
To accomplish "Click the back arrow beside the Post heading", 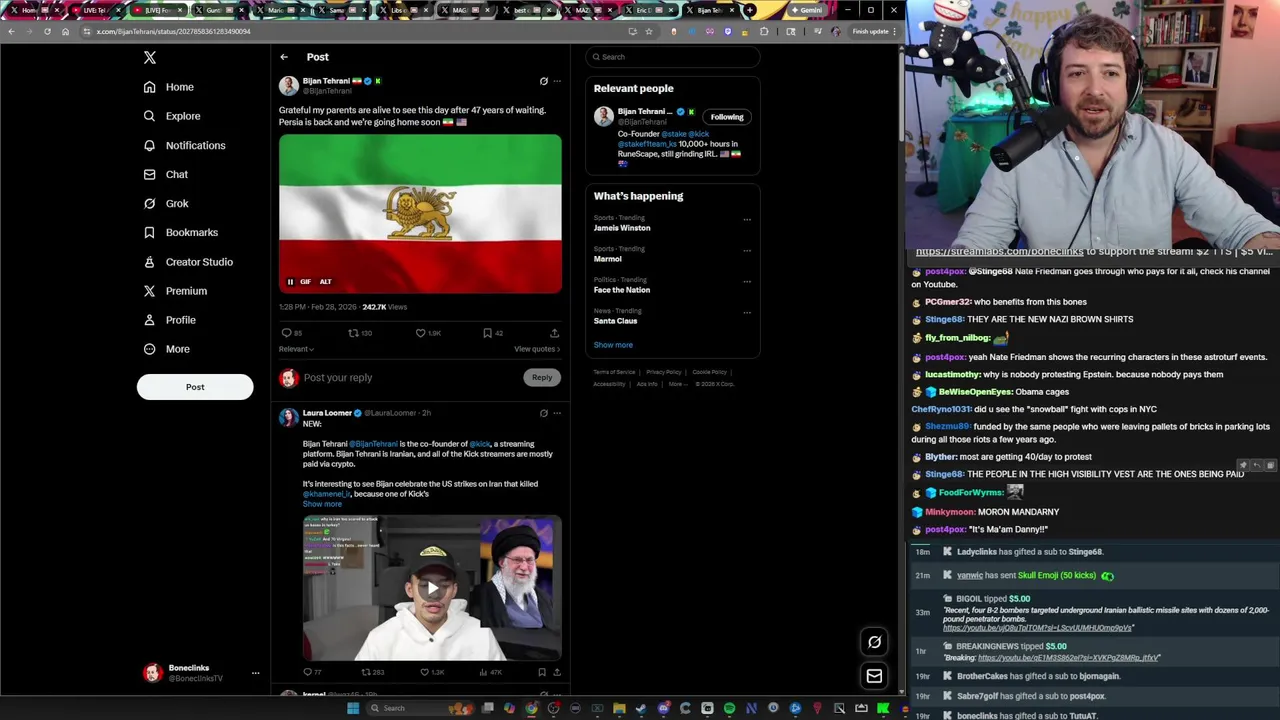I will [x=284, y=57].
